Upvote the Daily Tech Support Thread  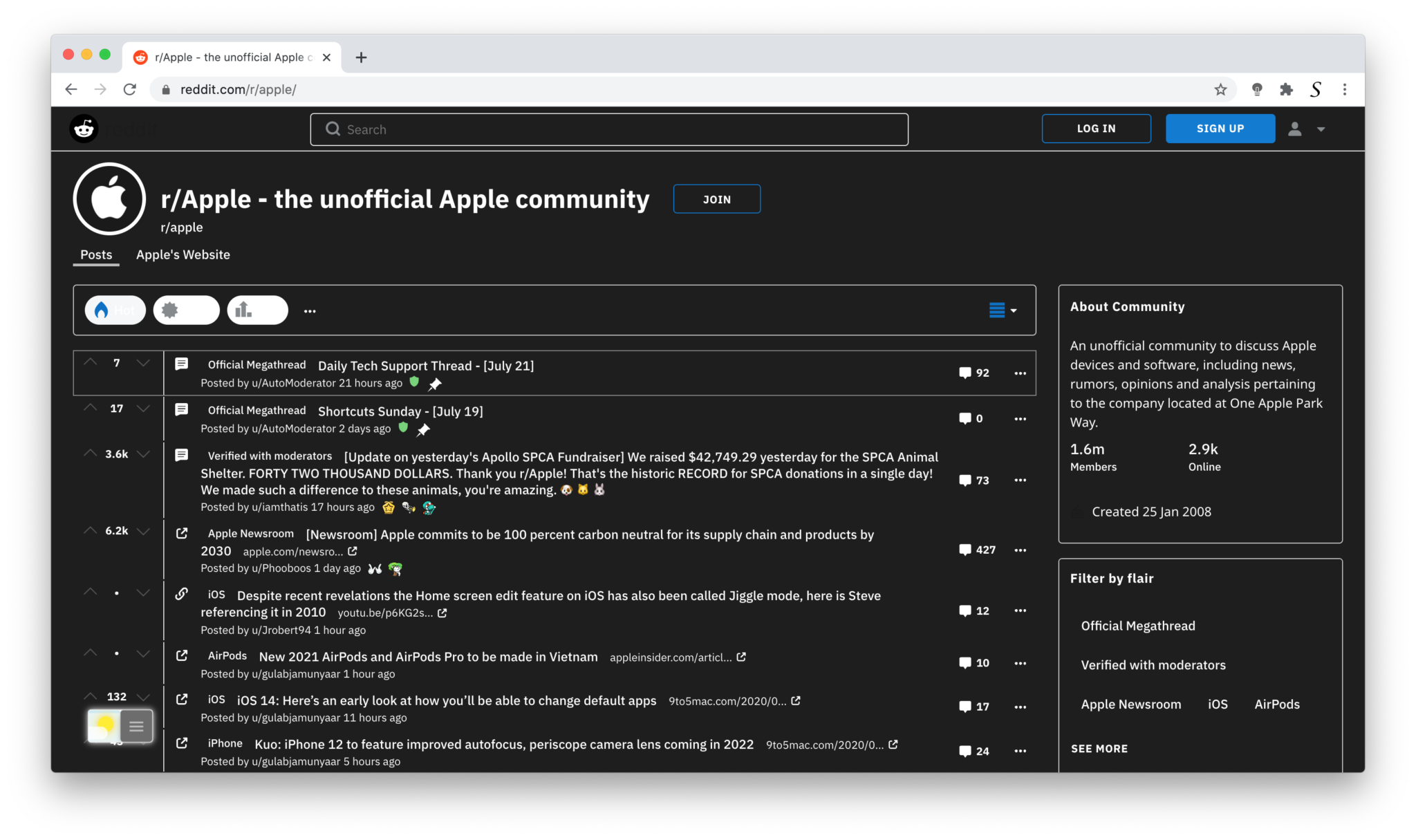(x=91, y=362)
